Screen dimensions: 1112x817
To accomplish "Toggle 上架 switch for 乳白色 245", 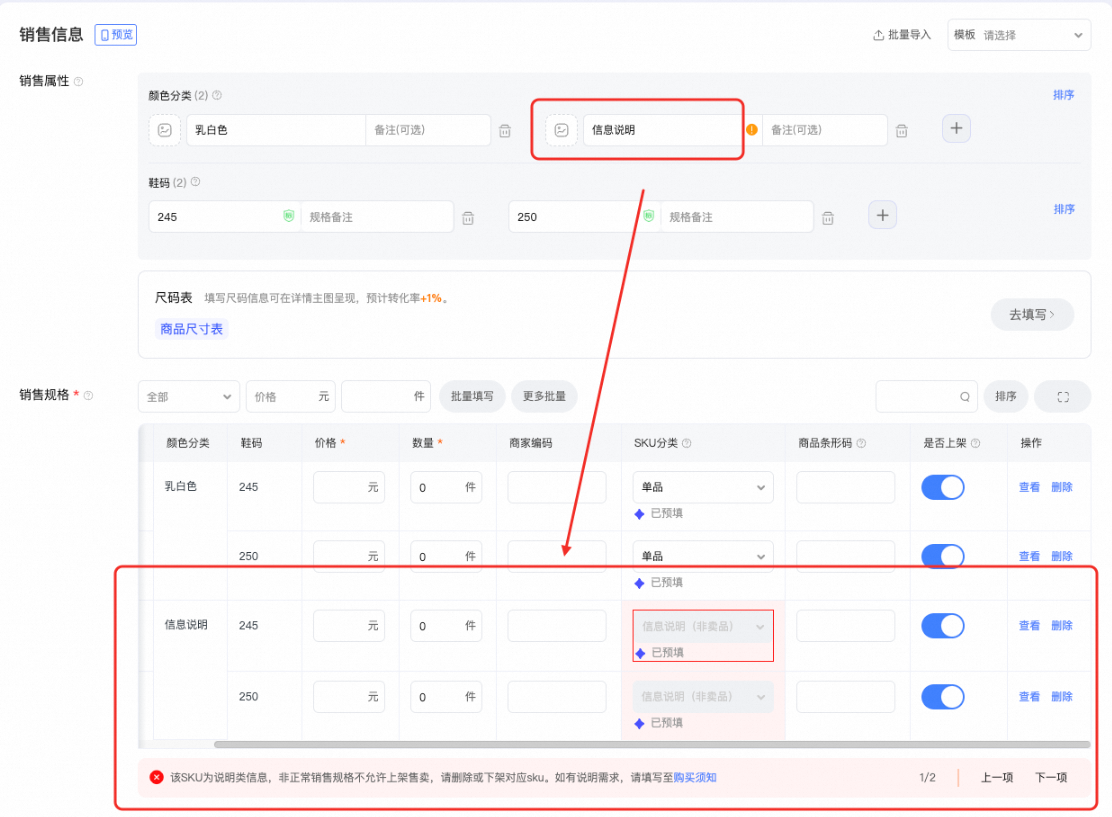I will 943,487.
